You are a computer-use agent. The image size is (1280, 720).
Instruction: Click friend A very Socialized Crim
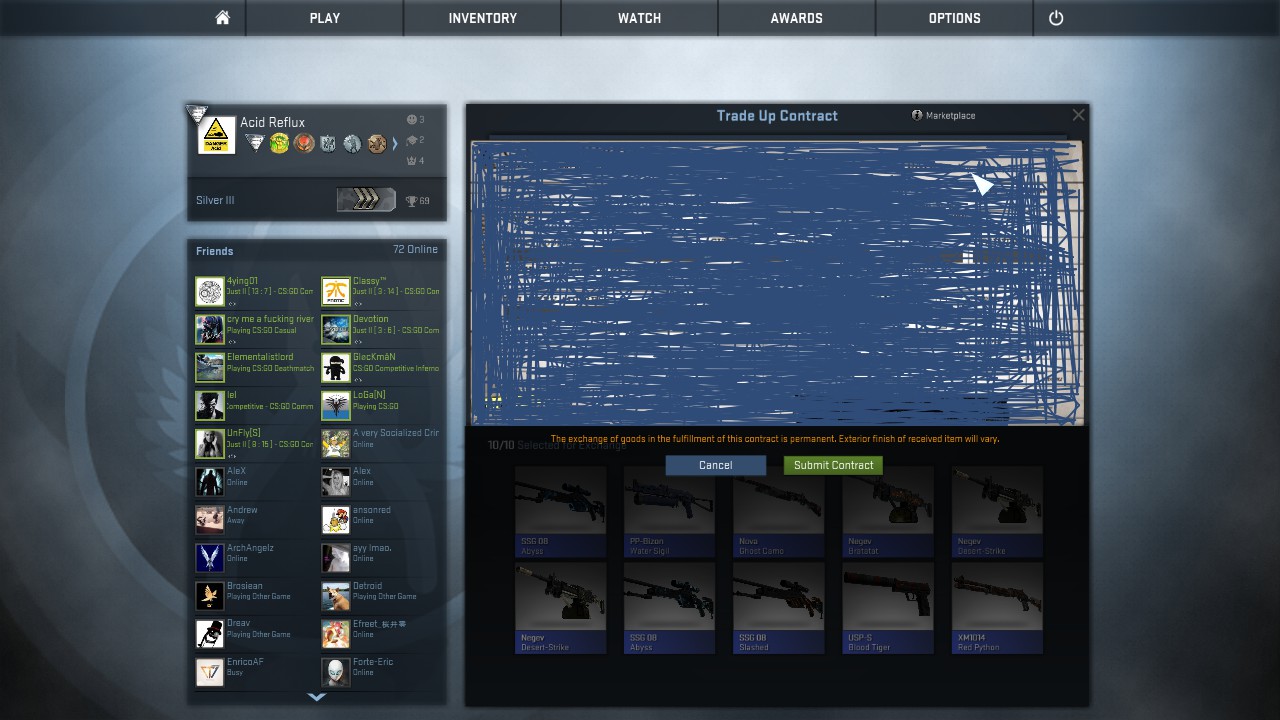(x=396, y=433)
